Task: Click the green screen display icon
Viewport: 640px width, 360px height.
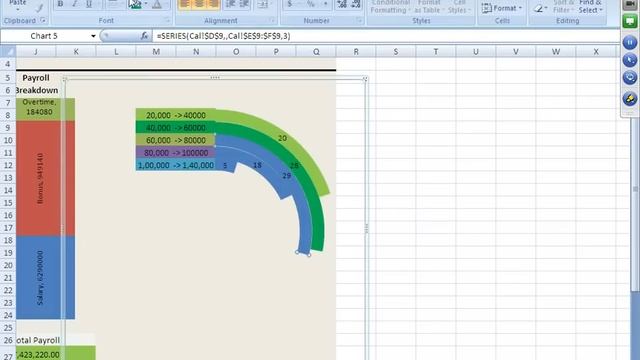Action: point(630,21)
